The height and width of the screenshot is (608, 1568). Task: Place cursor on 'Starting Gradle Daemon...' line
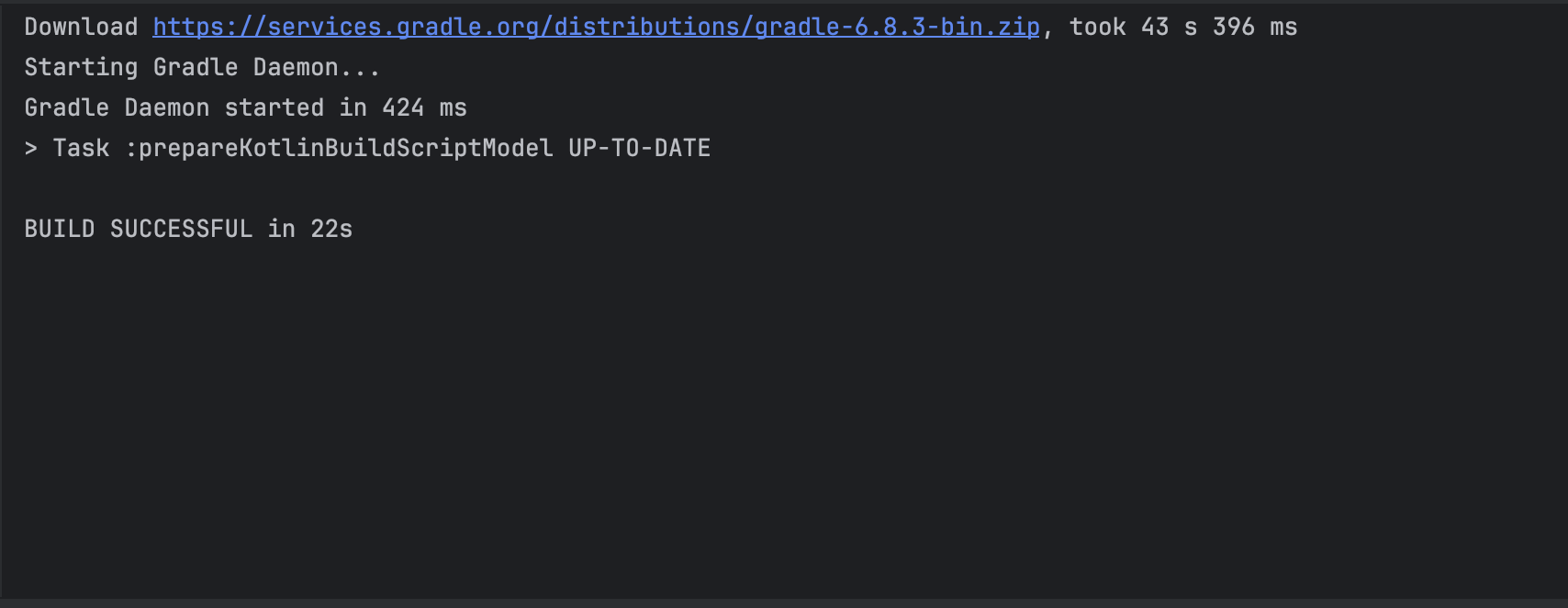202,68
